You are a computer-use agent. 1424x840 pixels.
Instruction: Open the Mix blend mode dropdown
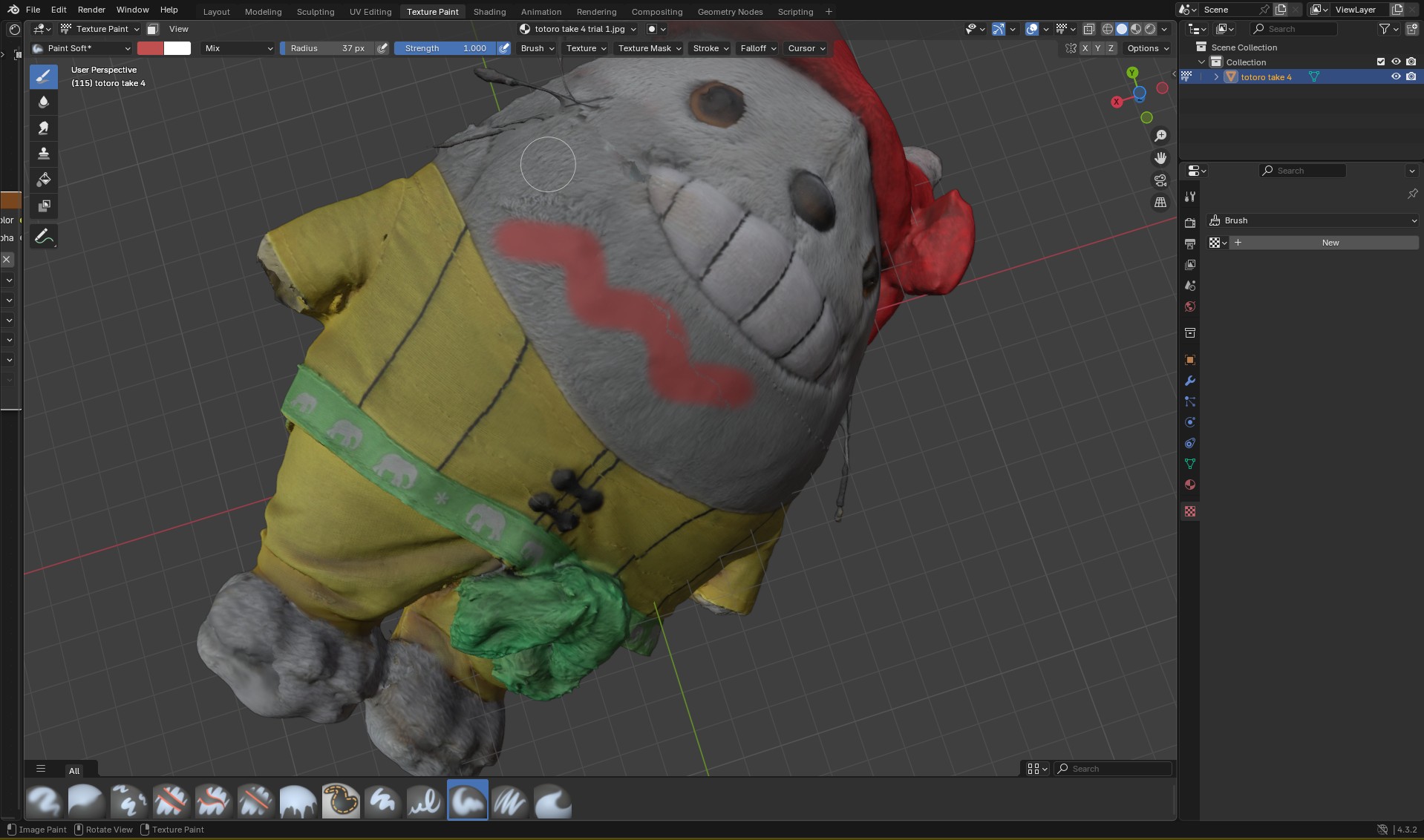tap(238, 48)
